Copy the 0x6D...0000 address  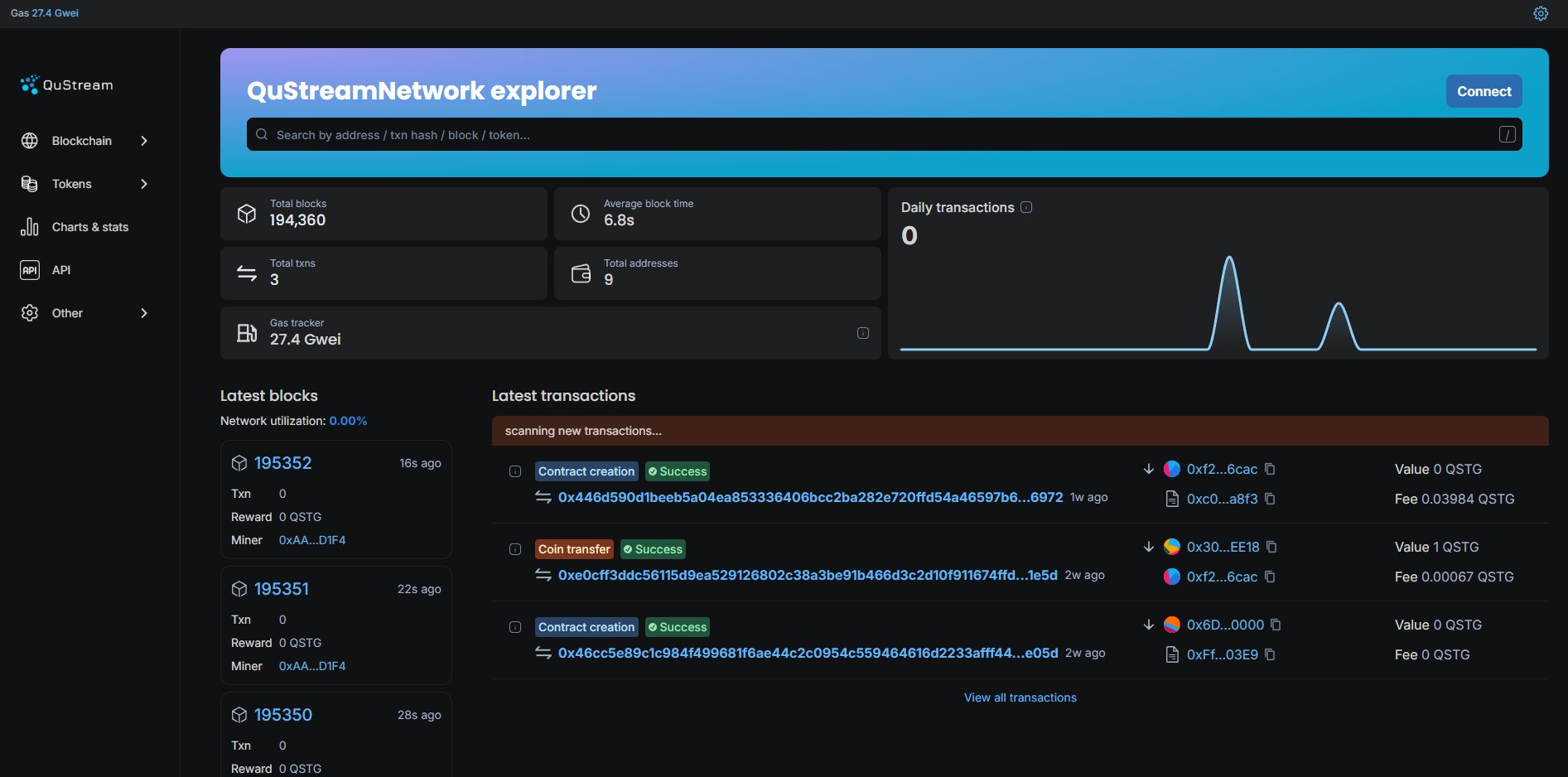point(1276,625)
